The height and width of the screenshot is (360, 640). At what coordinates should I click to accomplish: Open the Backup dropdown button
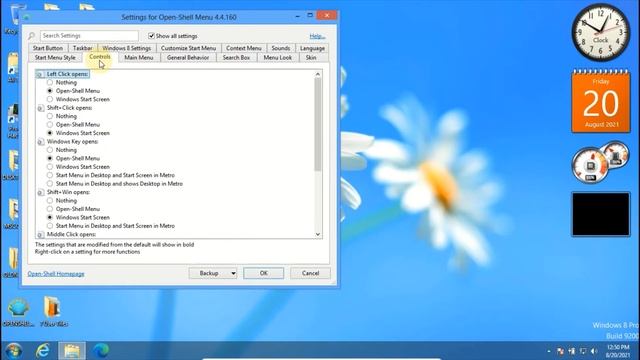213,273
